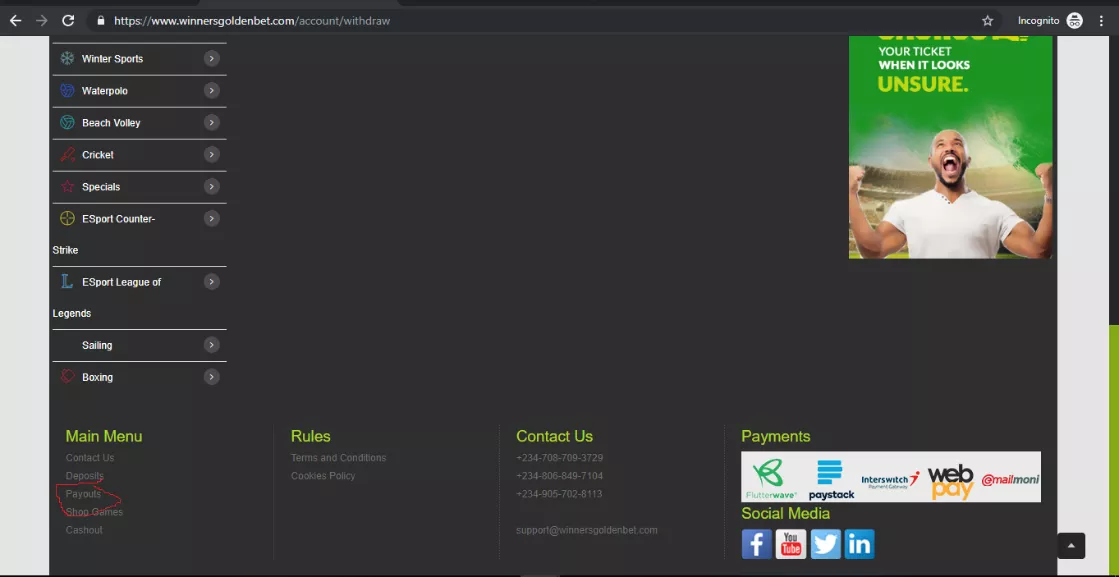Click the Cricket sport icon
Viewport: 1119px width, 577px height.
[x=67, y=155]
